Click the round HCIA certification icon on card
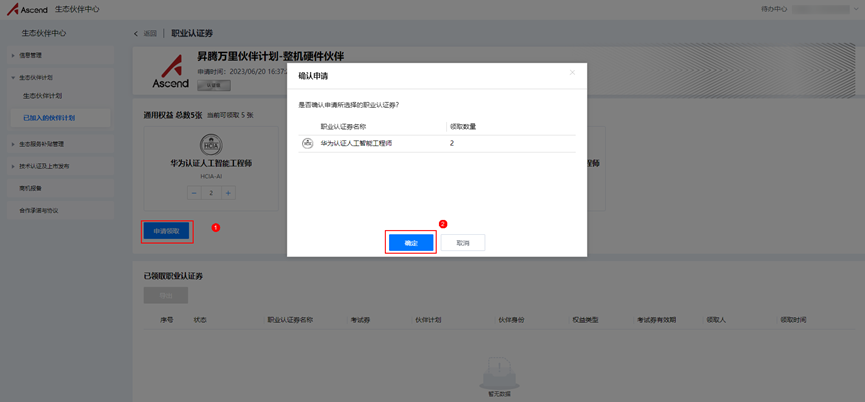865x402 pixels. pos(211,144)
